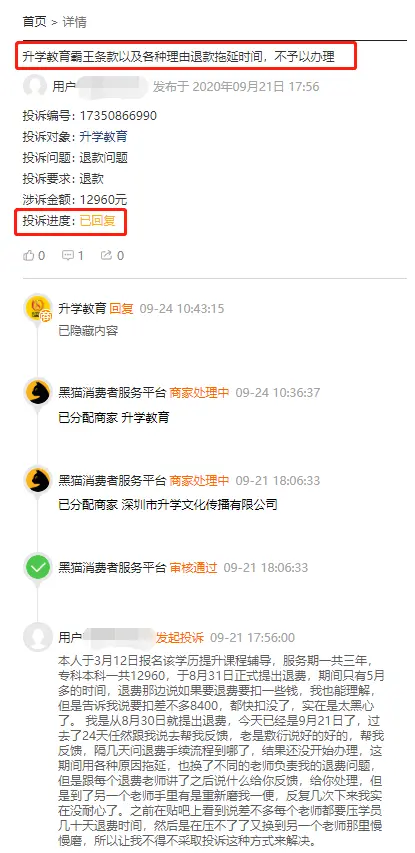The width and height of the screenshot is (415, 853).
Task: Click the 升学教育 merchant avatar
Action: (x=38, y=308)
